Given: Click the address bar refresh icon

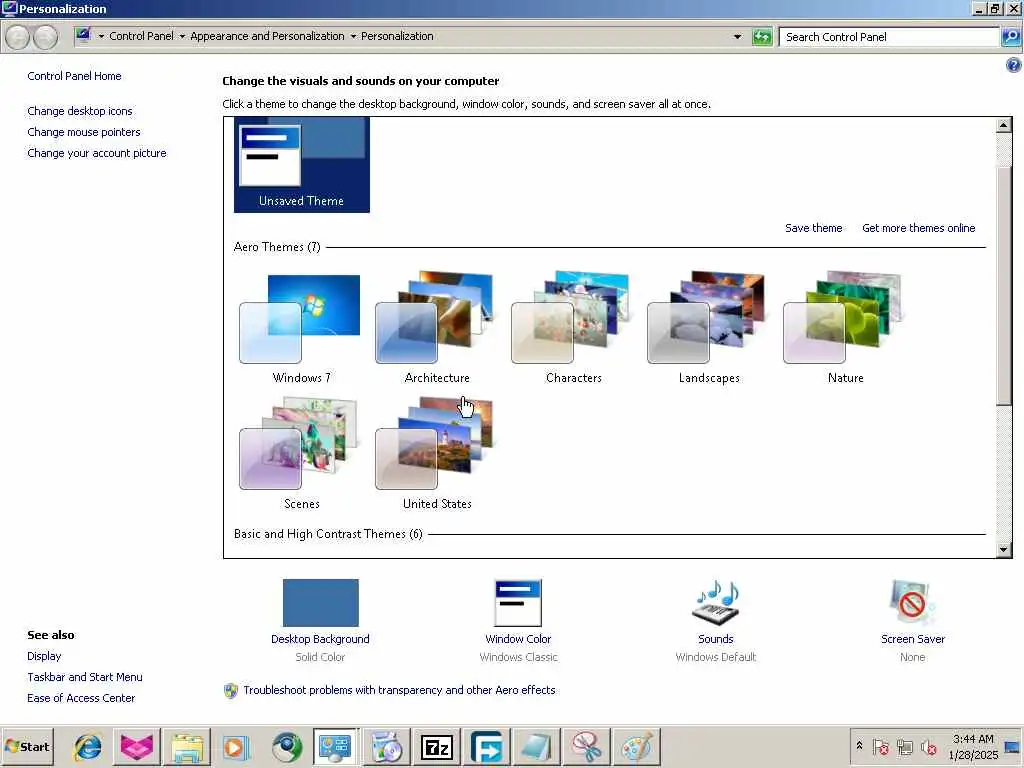Looking at the screenshot, I should tap(762, 37).
